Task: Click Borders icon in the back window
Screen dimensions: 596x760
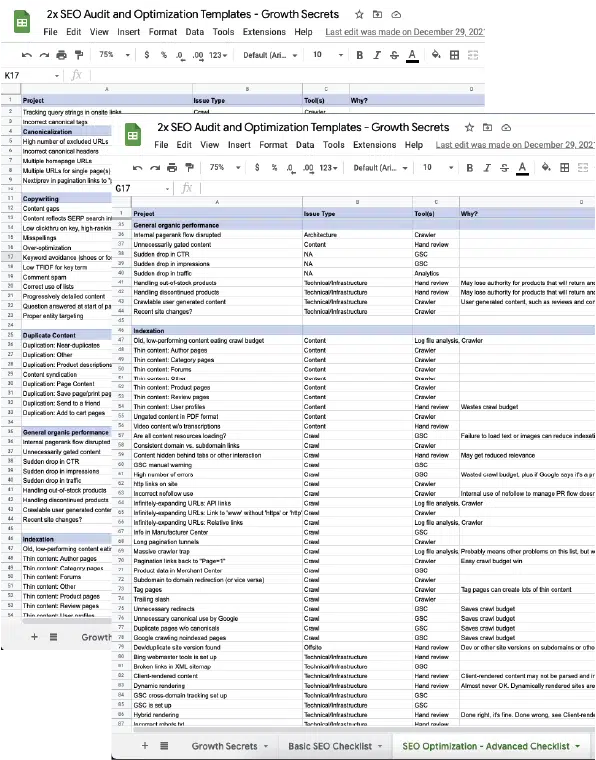Action: (454, 55)
